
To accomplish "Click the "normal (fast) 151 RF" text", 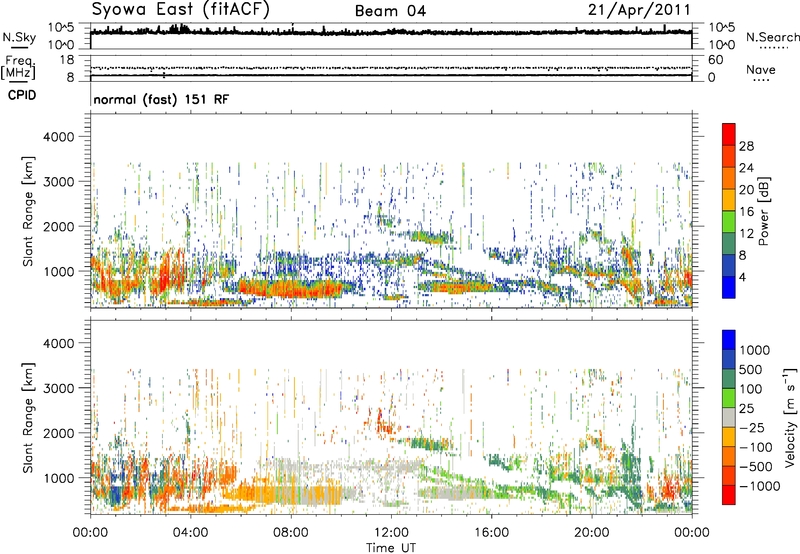I will tap(161, 99).
